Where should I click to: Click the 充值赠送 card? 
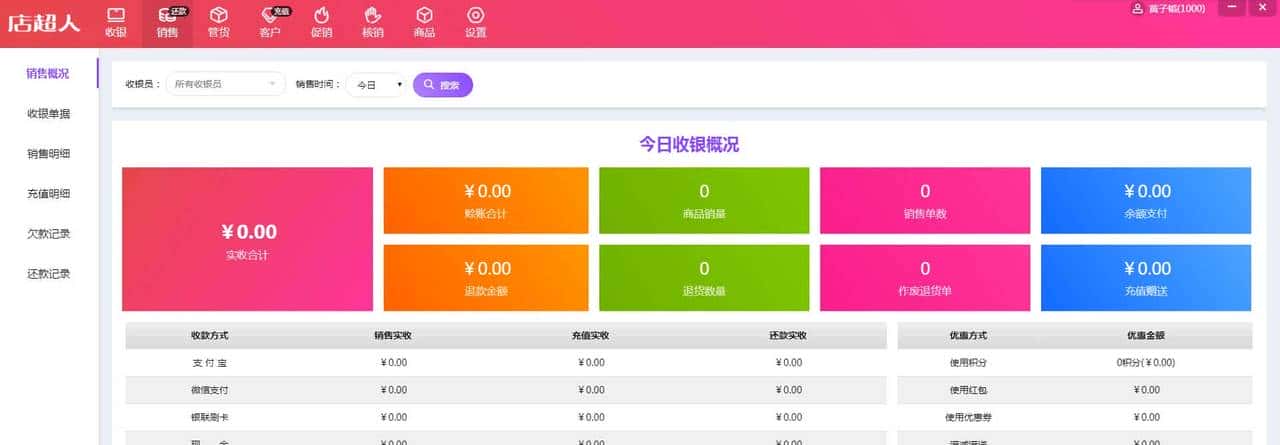pyautogui.click(x=1146, y=277)
